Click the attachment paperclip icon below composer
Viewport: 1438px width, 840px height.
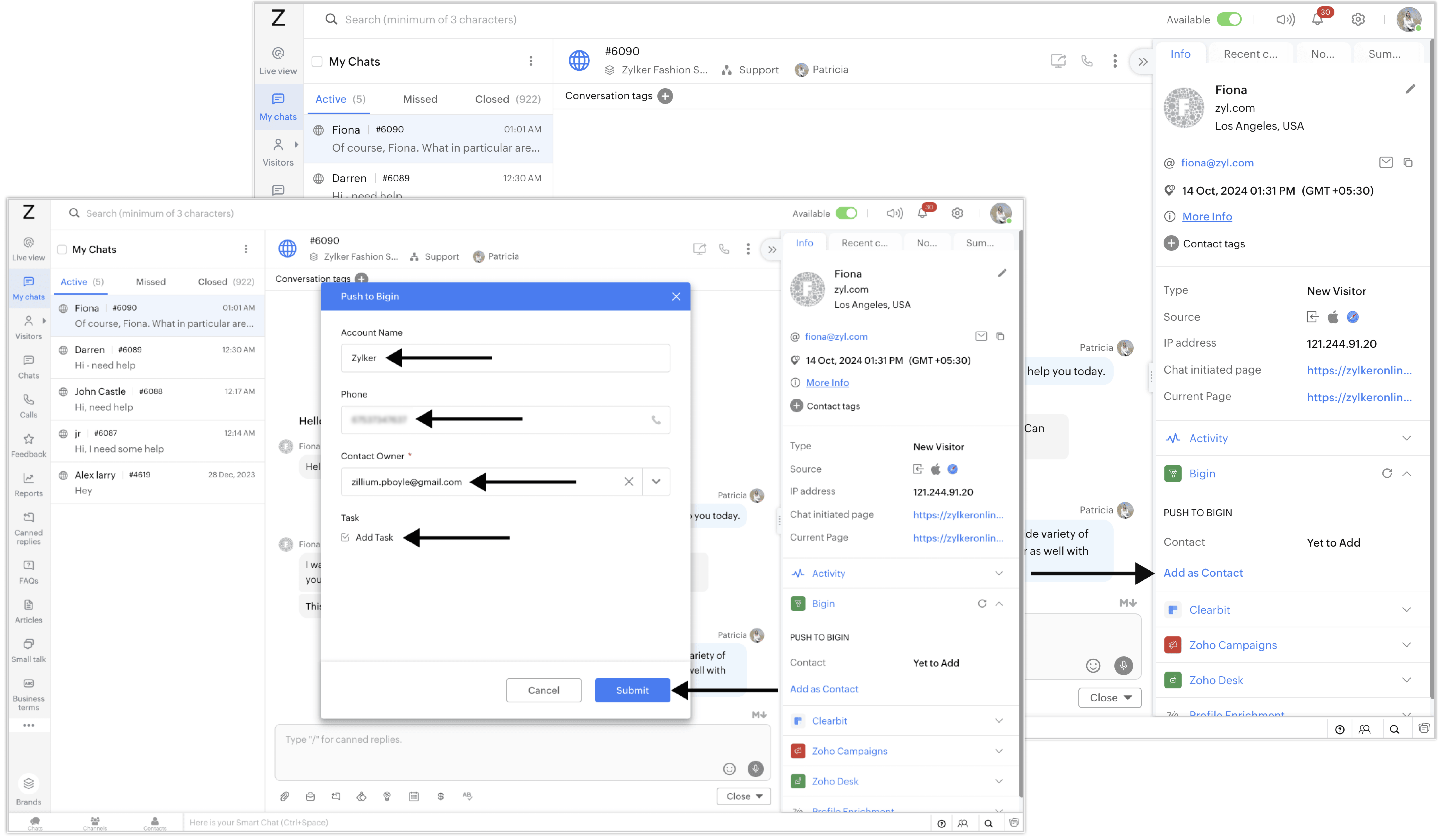285,796
